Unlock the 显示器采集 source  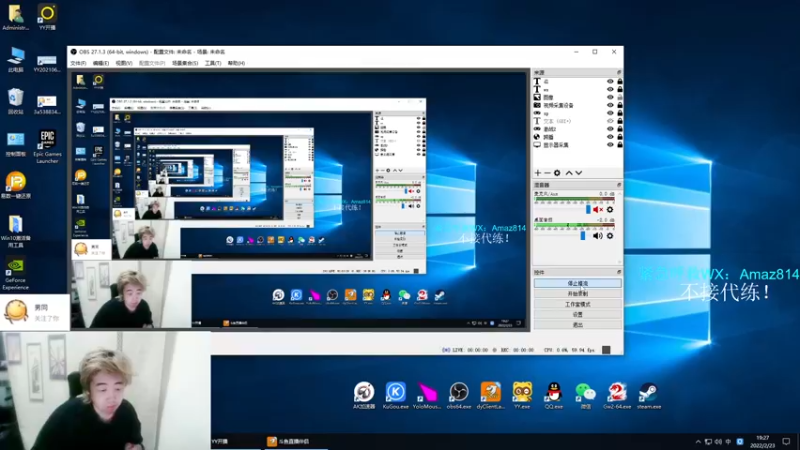point(620,145)
